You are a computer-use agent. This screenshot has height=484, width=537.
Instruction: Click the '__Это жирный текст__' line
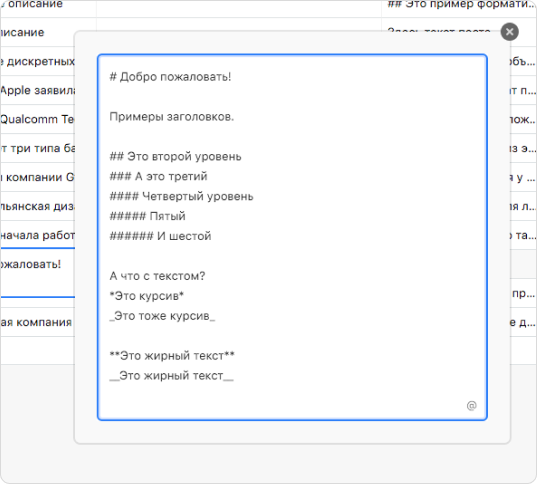[172, 375]
